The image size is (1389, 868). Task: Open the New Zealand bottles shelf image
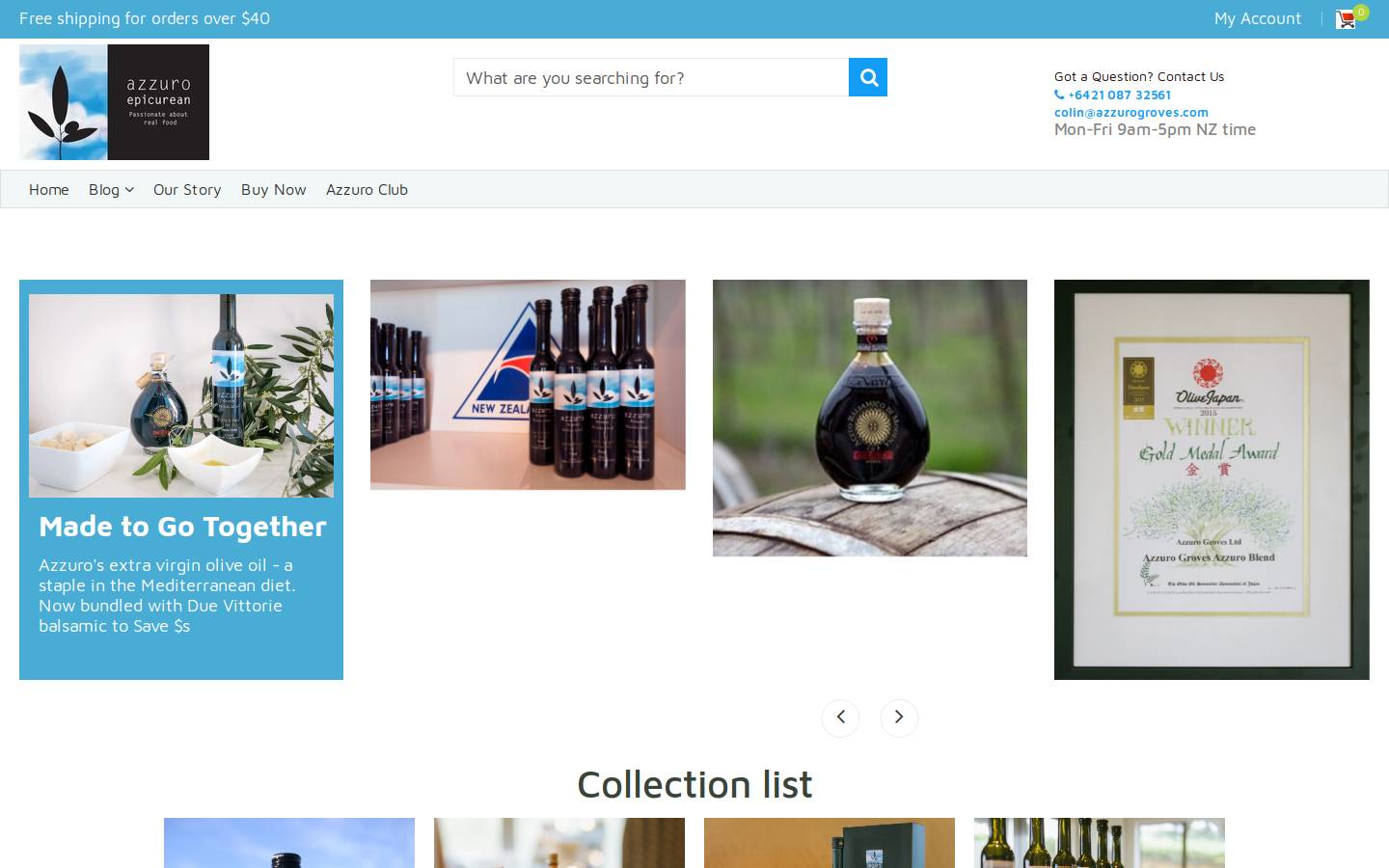tap(528, 385)
